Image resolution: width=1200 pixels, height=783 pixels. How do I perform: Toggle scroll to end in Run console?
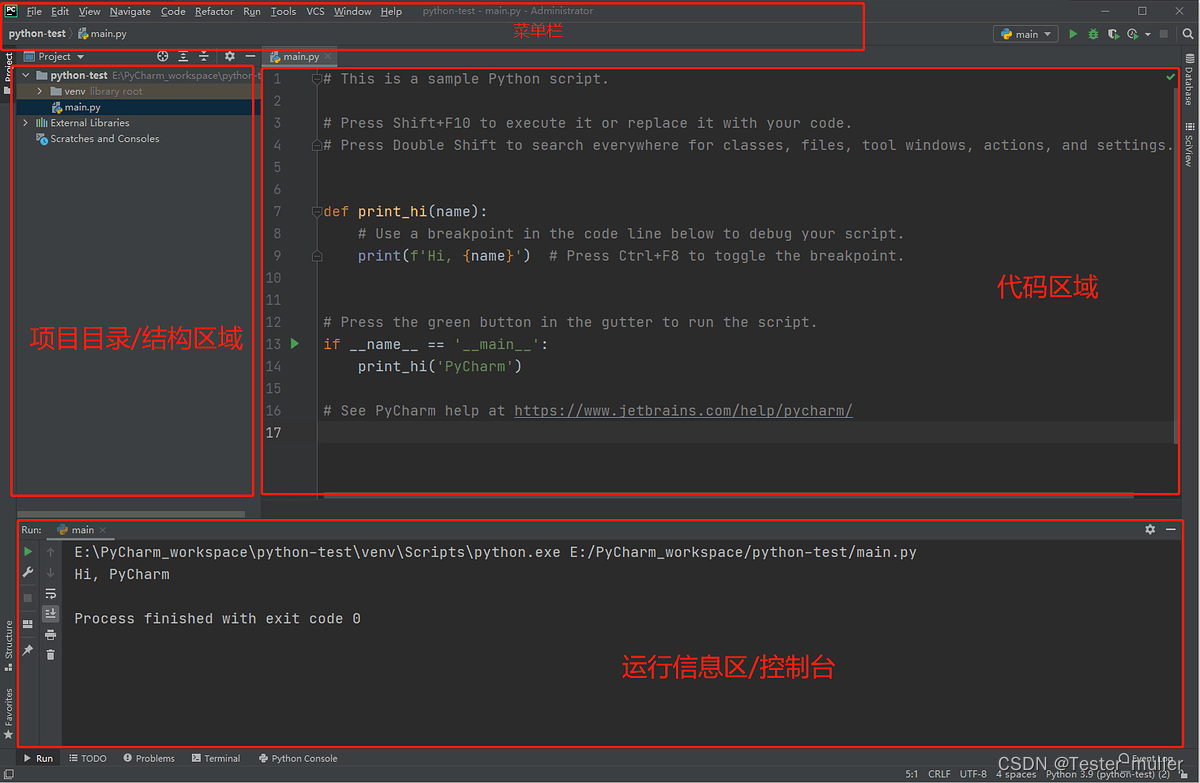pyautogui.click(x=51, y=613)
